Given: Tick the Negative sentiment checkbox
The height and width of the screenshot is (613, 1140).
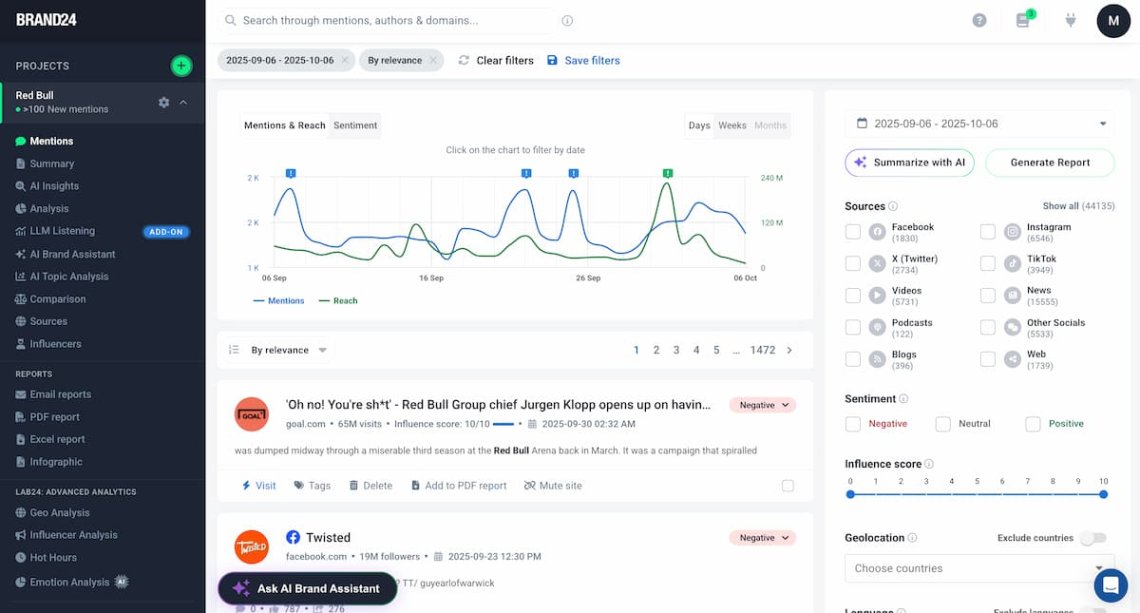Looking at the screenshot, I should 853,424.
